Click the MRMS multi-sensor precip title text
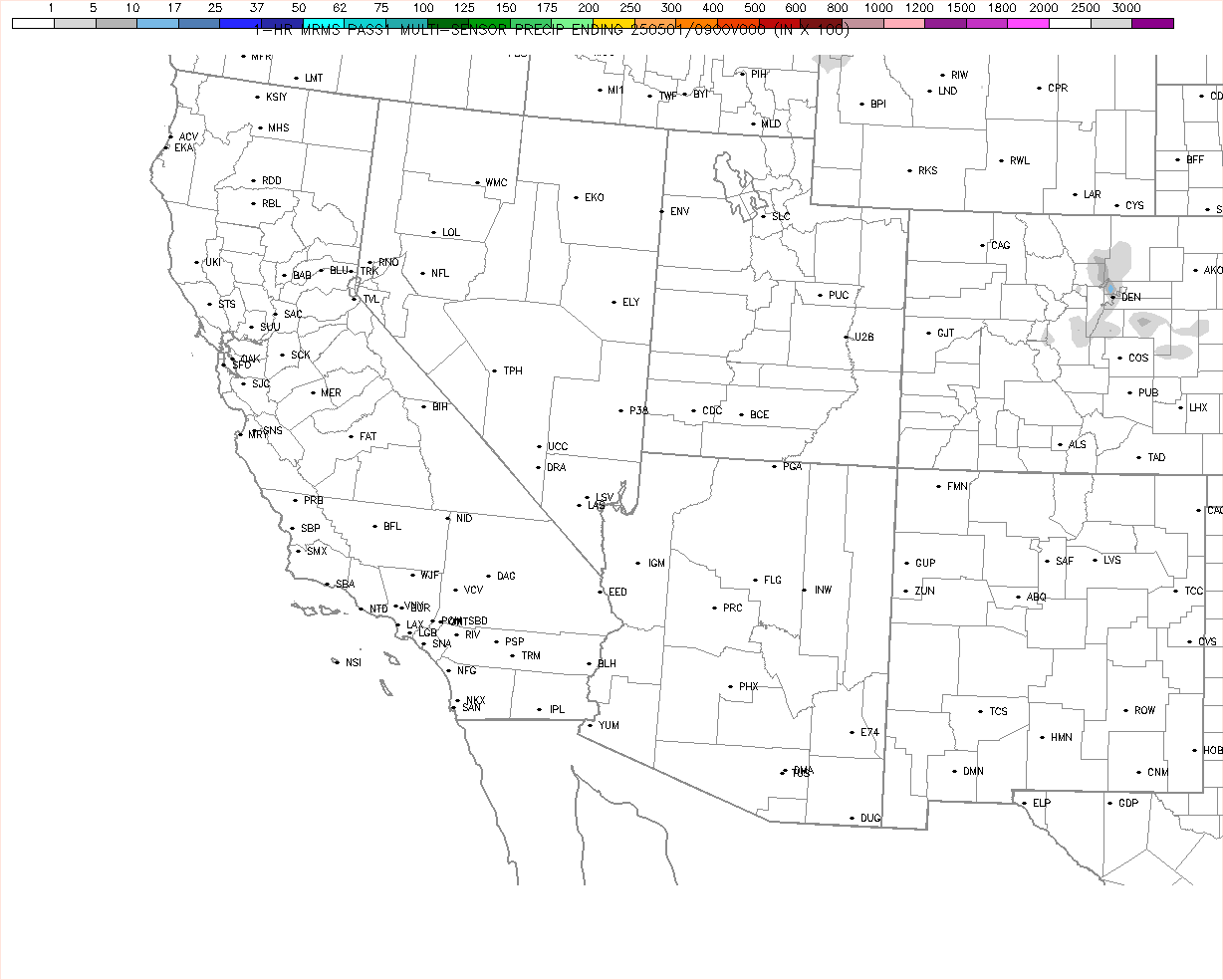The height and width of the screenshot is (980, 1223). 552,31
